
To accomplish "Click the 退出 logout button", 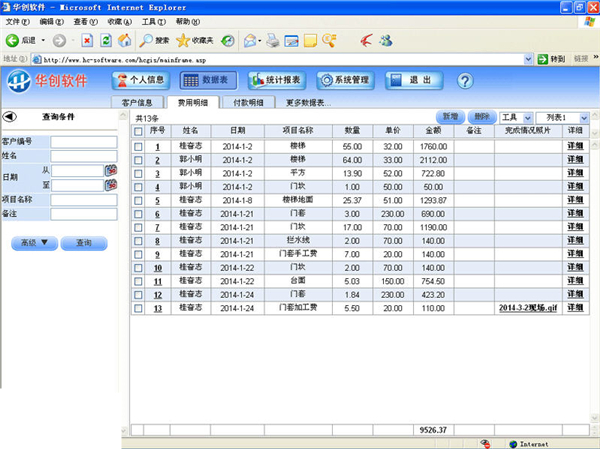I will pos(413,80).
